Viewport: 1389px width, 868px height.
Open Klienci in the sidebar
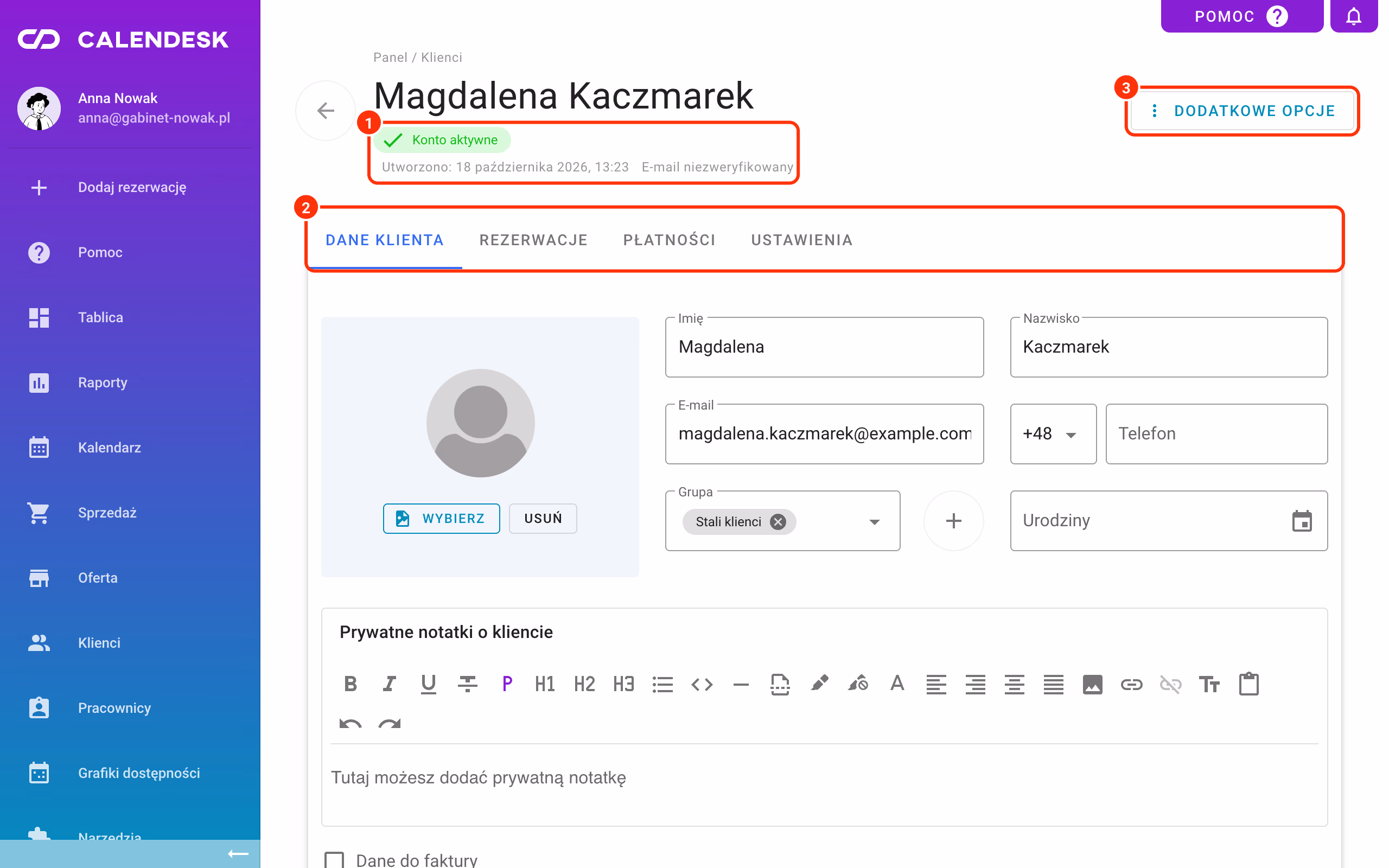tap(130, 642)
